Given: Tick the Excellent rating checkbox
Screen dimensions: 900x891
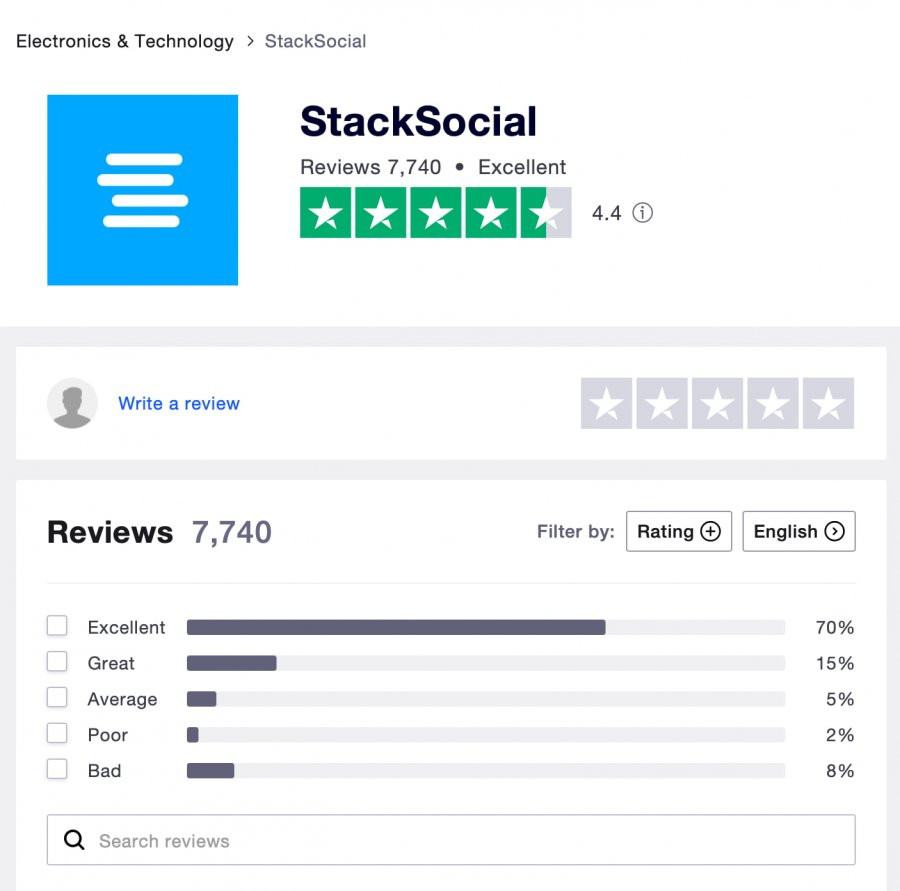Looking at the screenshot, I should click(x=57, y=626).
